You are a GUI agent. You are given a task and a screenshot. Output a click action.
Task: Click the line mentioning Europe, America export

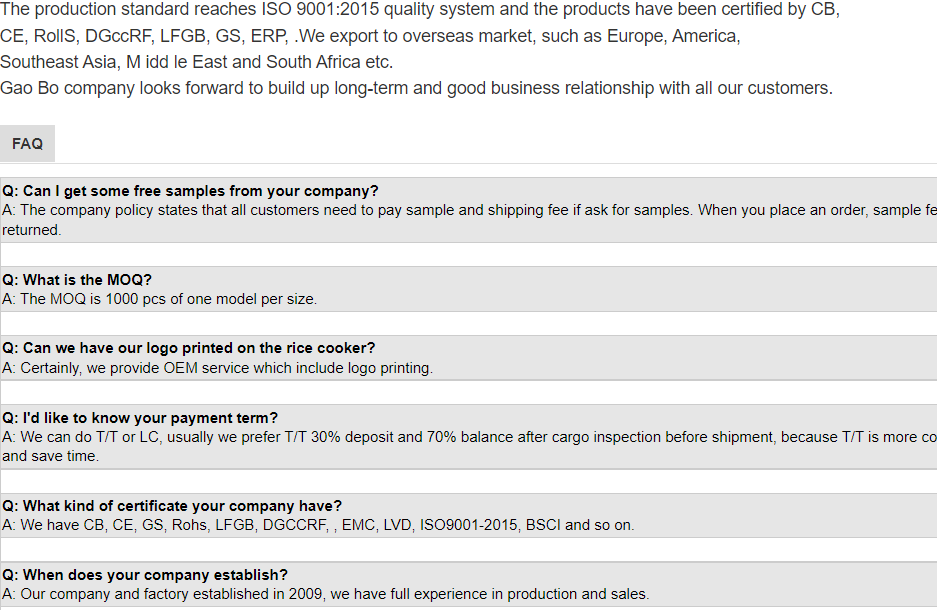370,36
